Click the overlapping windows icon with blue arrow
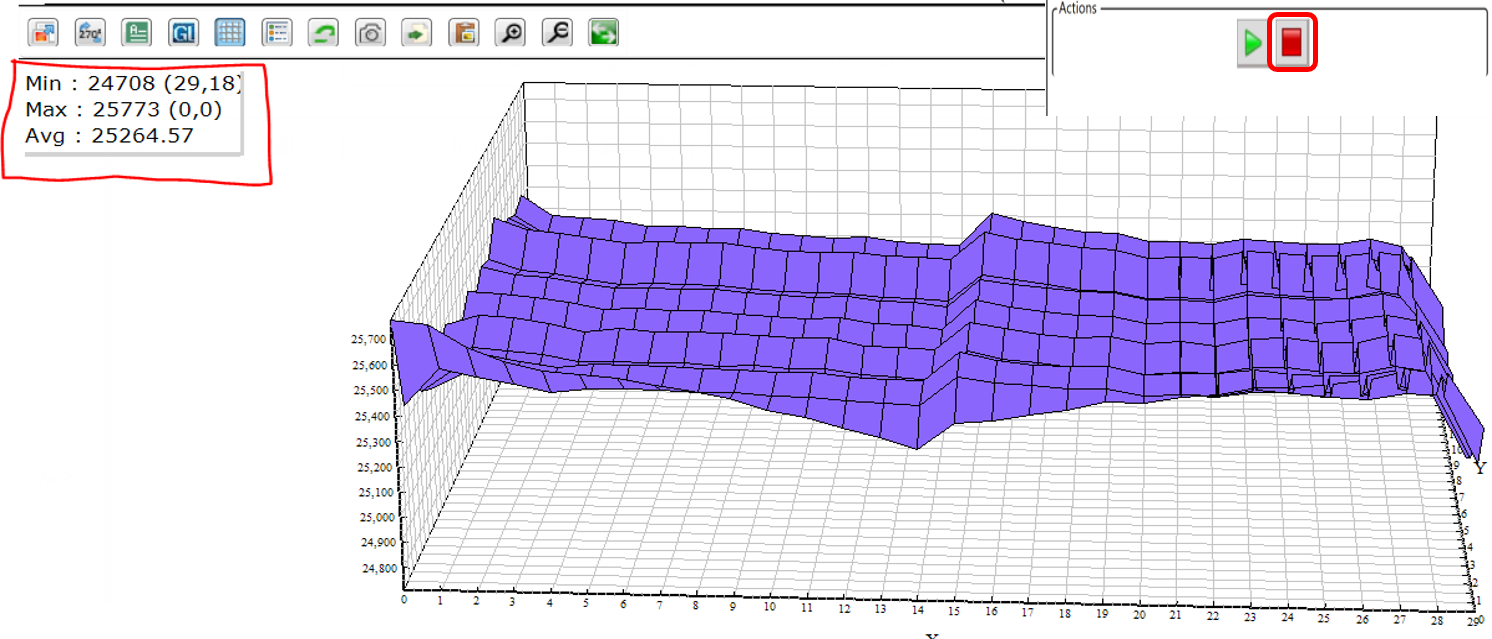Image resolution: width=1492 pixels, height=639 pixels. (x=43, y=32)
